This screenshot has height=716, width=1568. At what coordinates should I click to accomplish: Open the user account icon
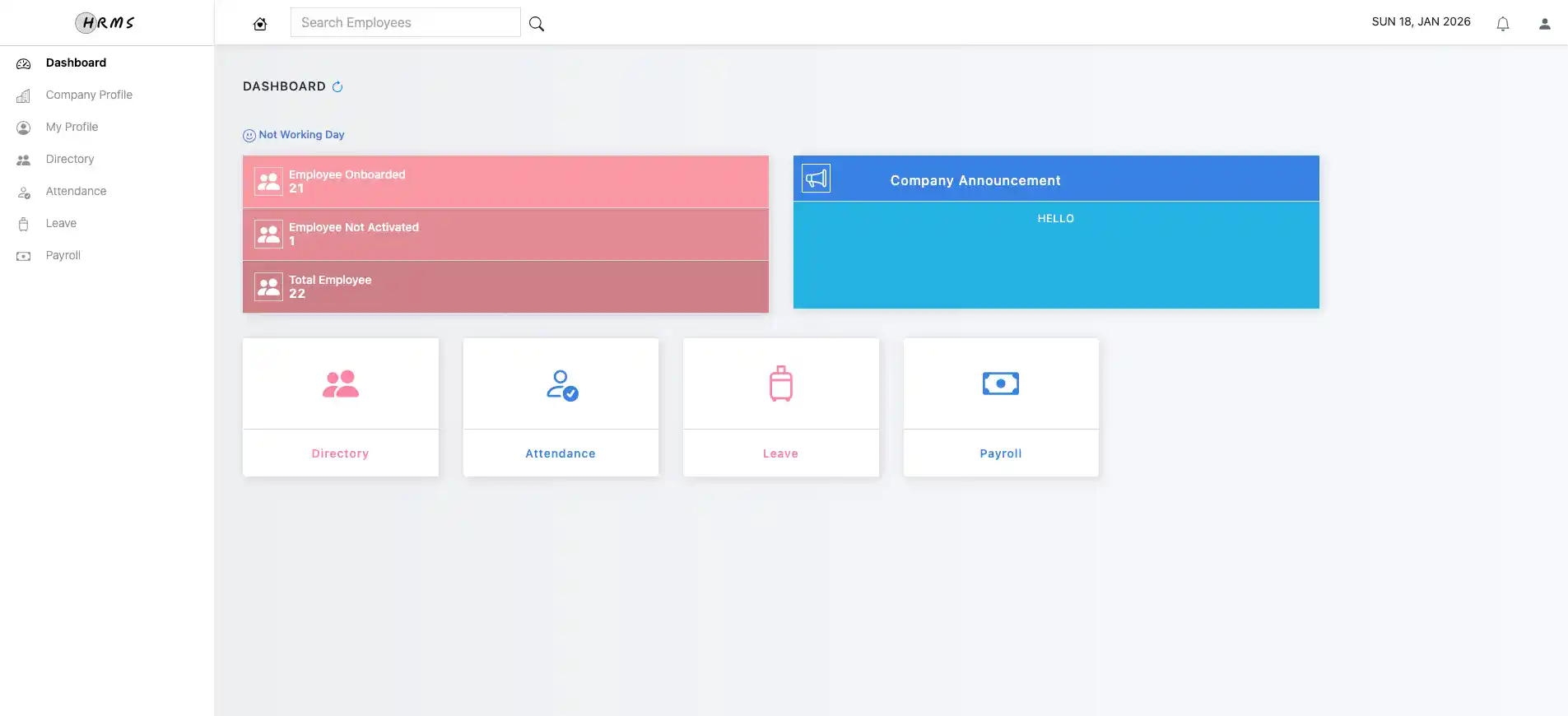tap(1545, 24)
